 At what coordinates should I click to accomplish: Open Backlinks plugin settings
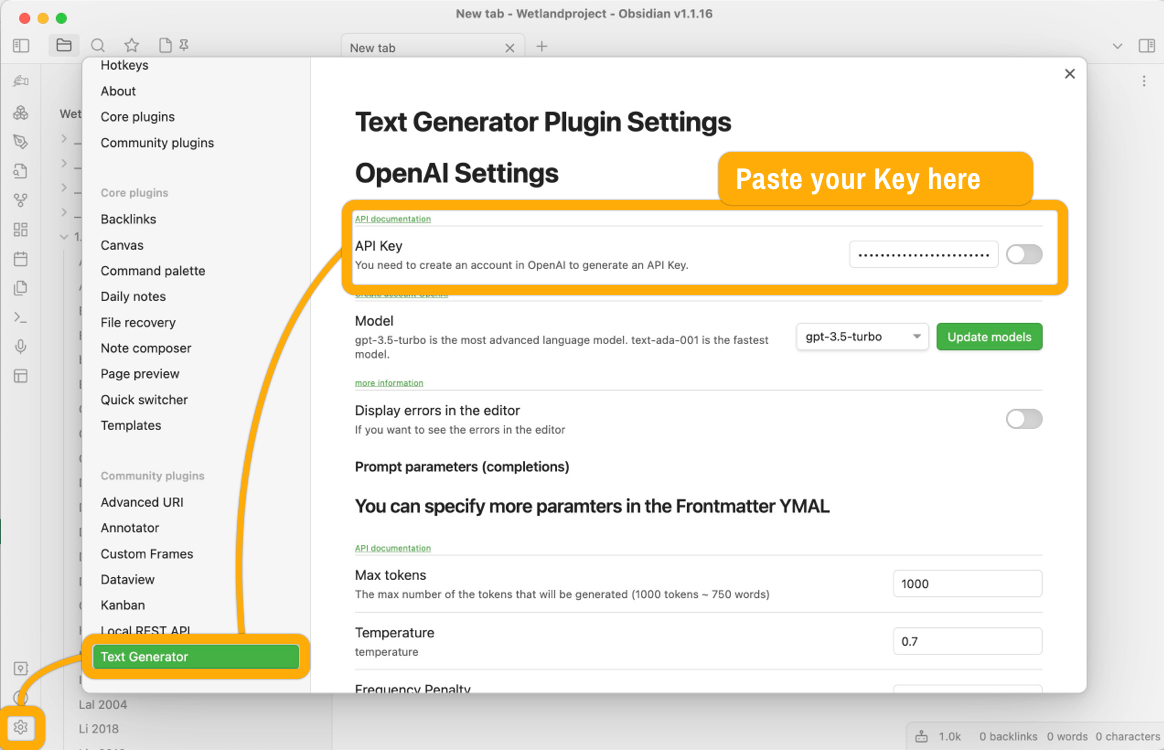[x=128, y=219]
